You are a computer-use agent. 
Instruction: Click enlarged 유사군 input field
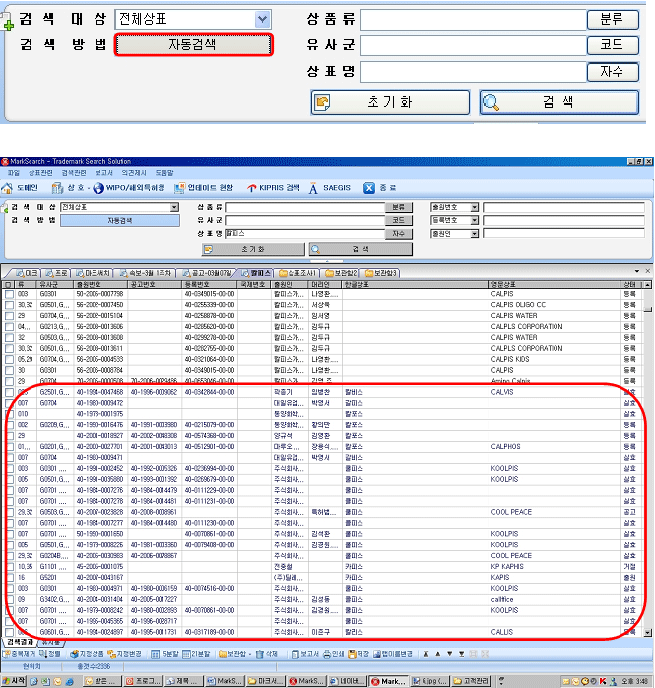click(473, 45)
